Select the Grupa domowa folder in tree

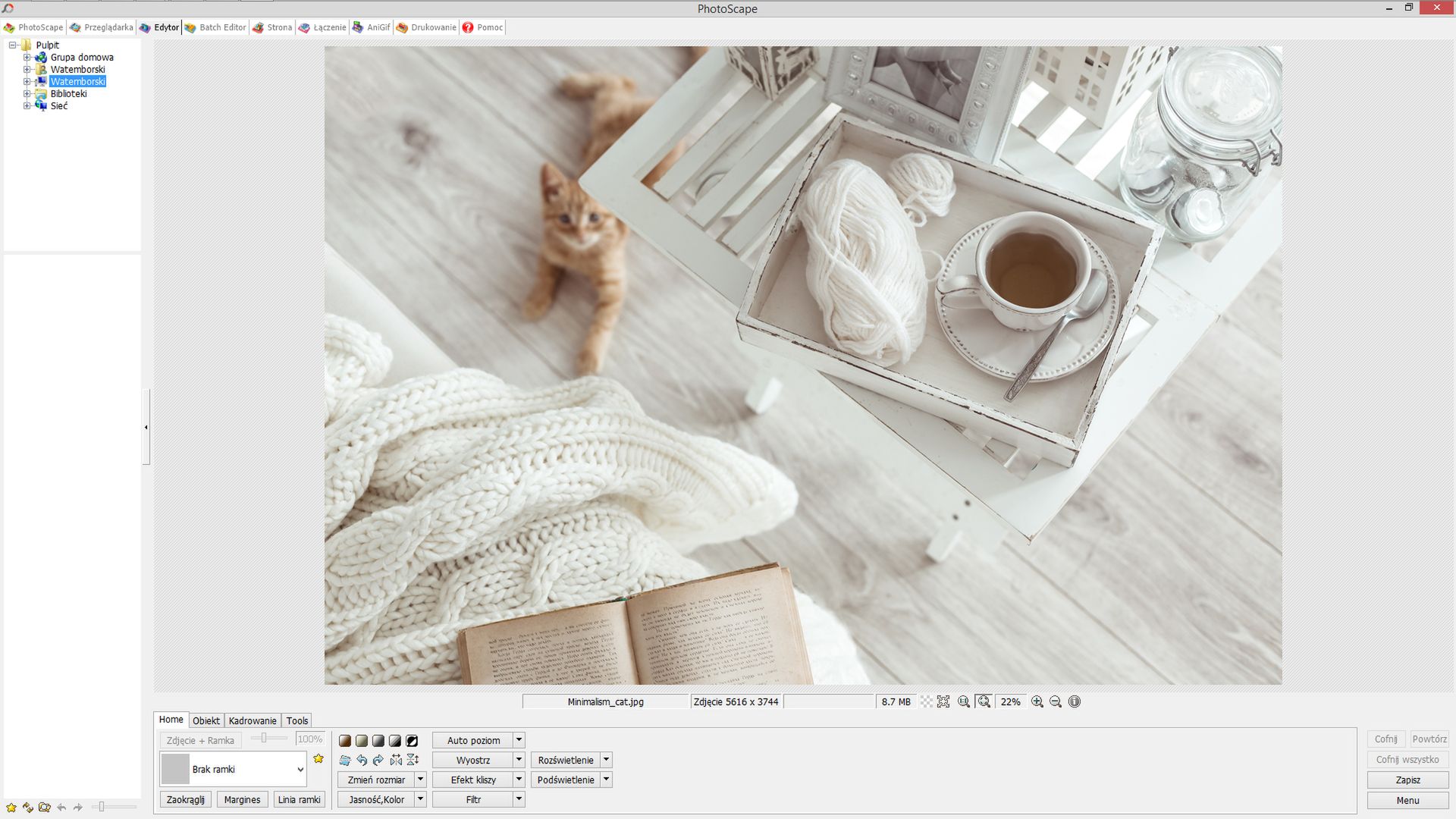coord(82,58)
